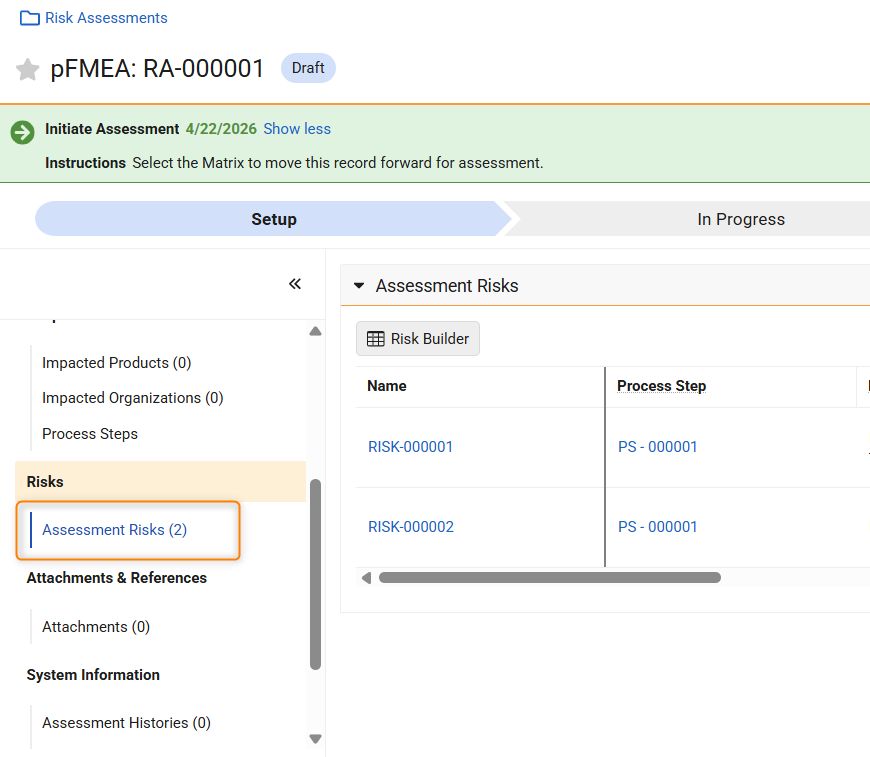The width and height of the screenshot is (870, 757).
Task: Collapse the left sidebar with double chevron
Action: pos(295,284)
